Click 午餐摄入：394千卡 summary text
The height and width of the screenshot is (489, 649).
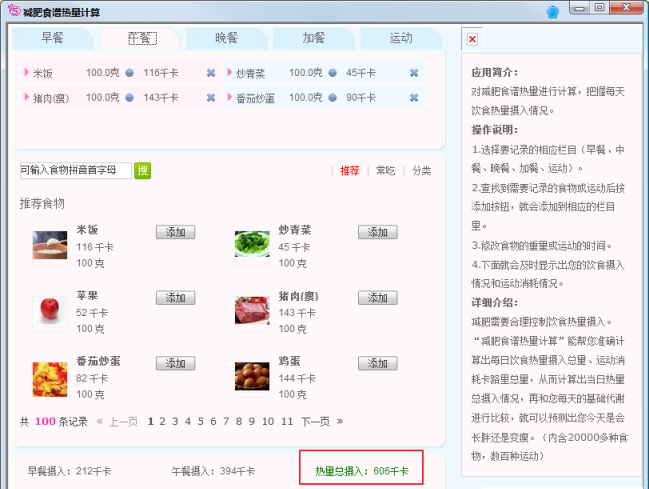click(x=213, y=471)
